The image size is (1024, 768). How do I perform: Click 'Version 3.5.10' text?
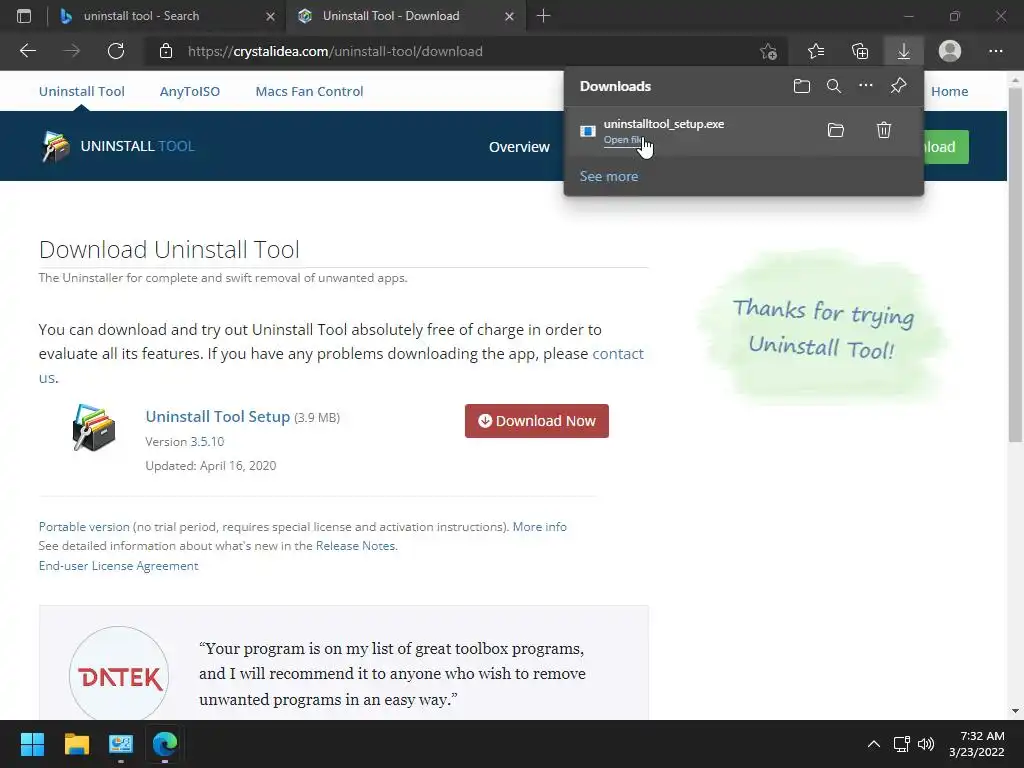coord(185,441)
